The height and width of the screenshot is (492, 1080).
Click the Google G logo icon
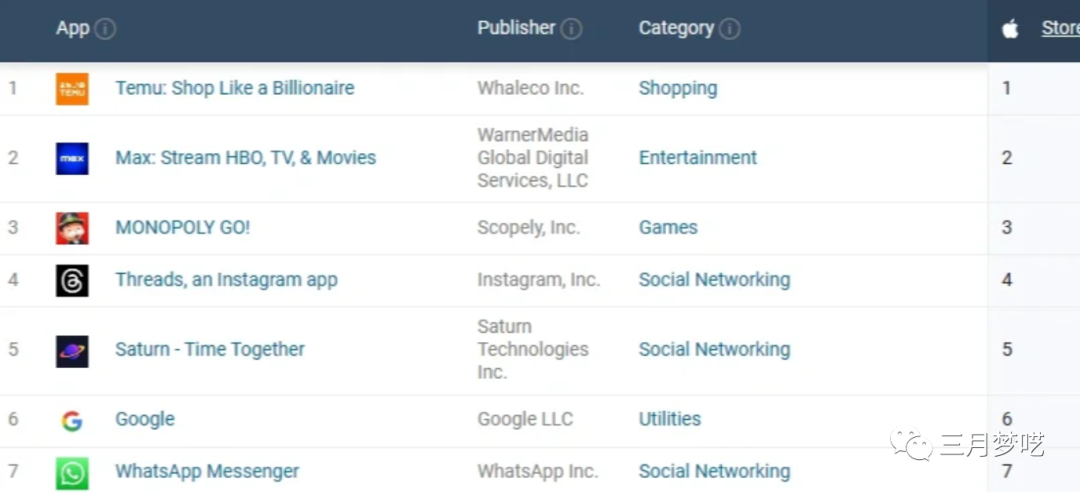pyautogui.click(x=72, y=420)
